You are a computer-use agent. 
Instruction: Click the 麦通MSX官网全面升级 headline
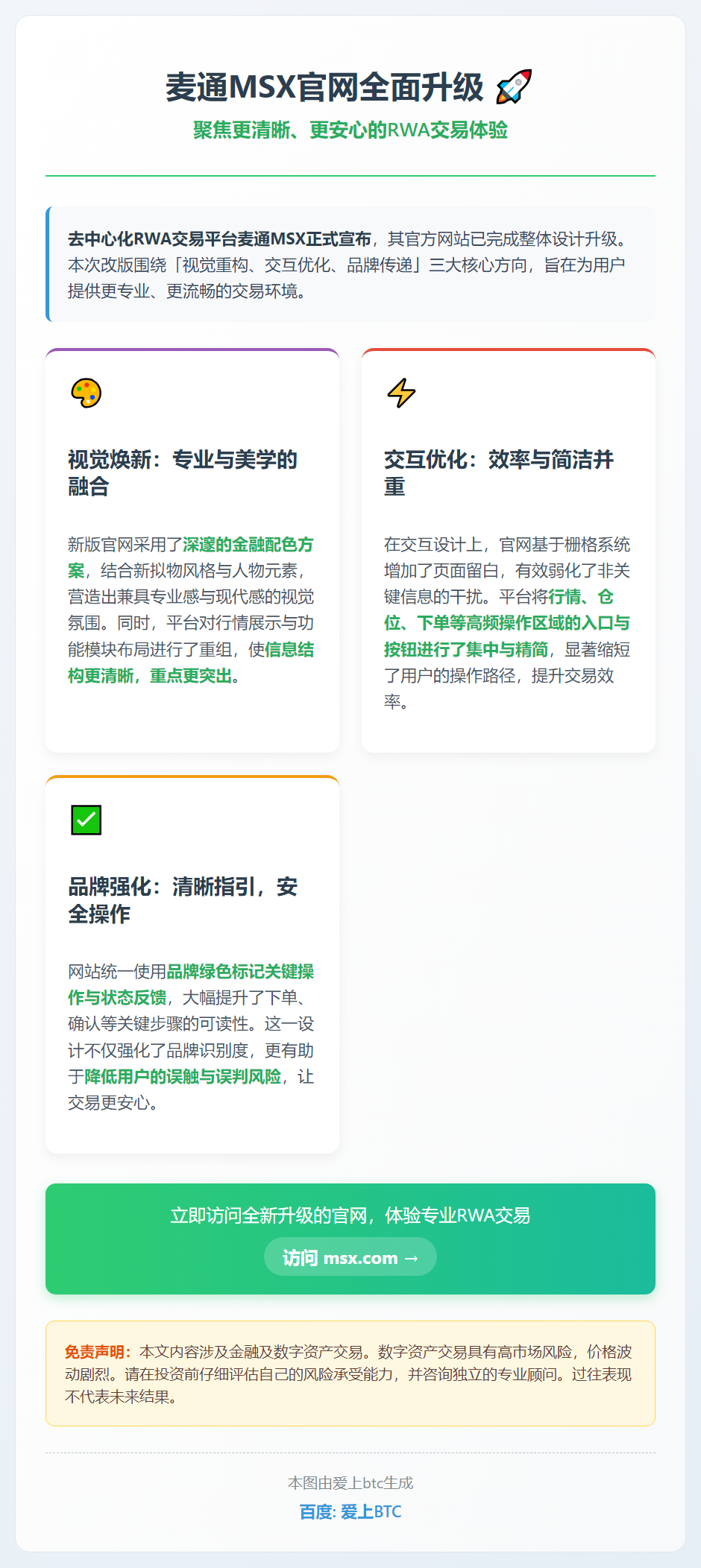pos(324,87)
